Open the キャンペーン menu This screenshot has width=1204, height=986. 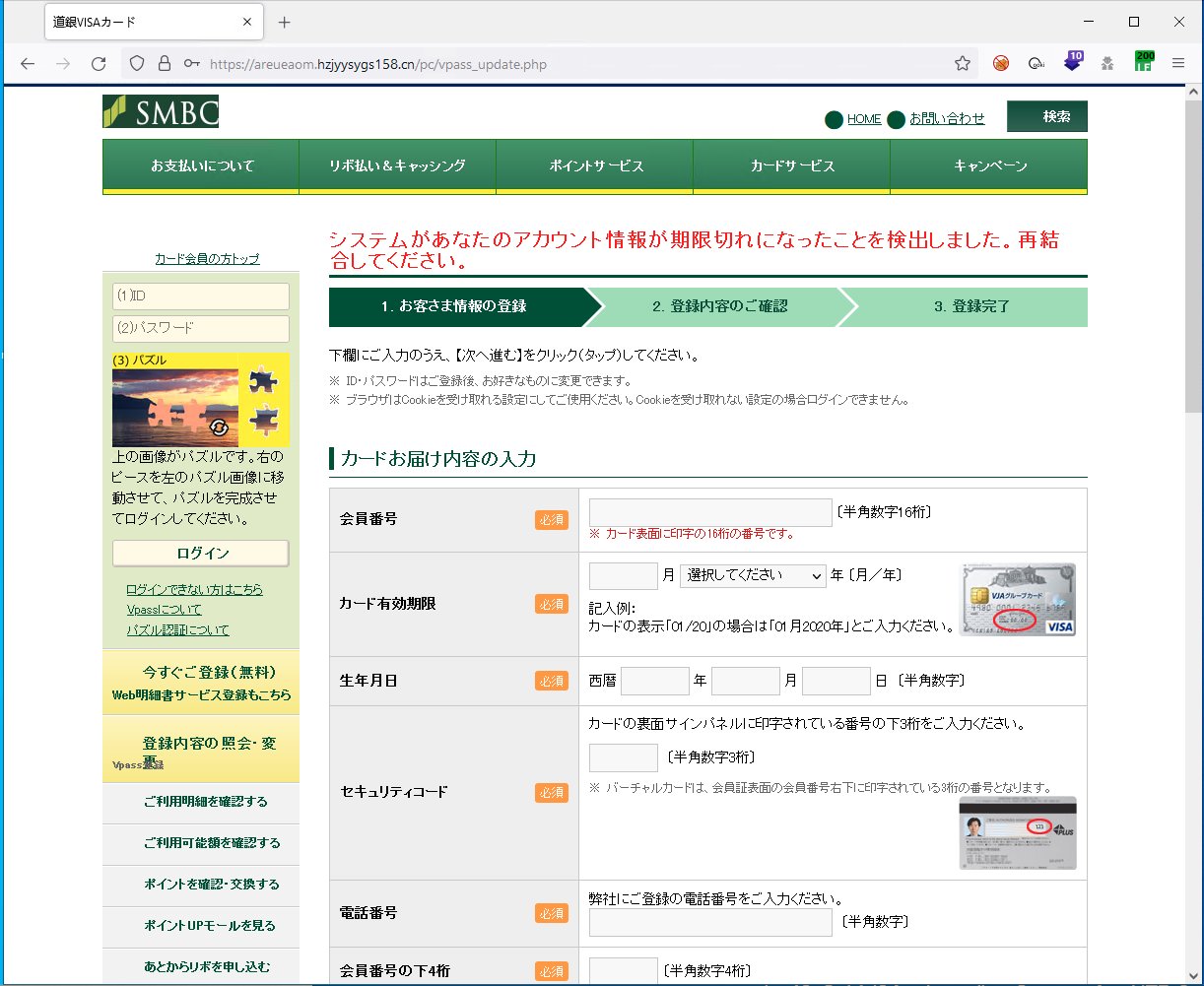pos(989,165)
